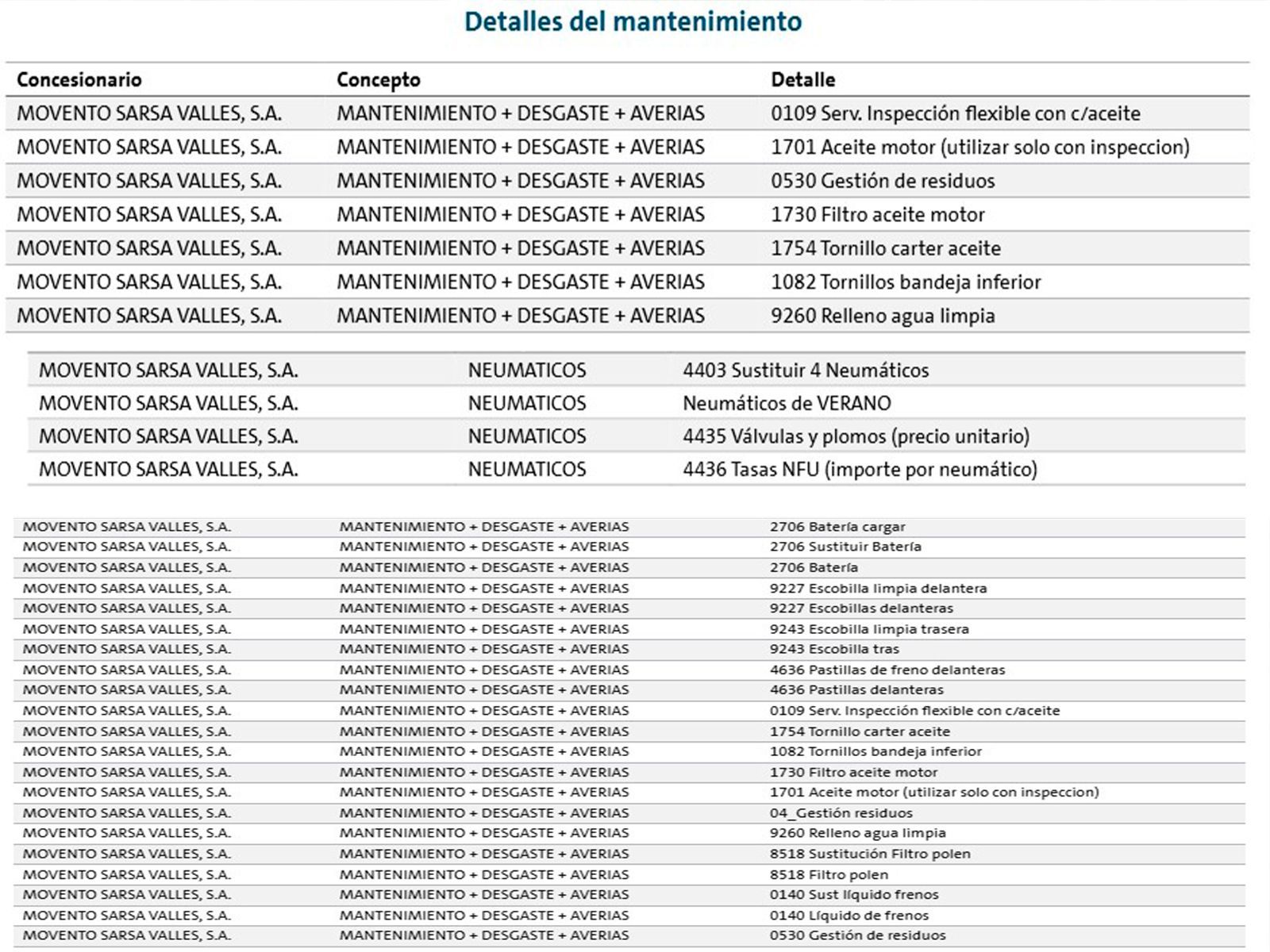The width and height of the screenshot is (1270, 952).
Task: Click the dealer name in the '04_Gestión residuos' row
Action: tap(127, 813)
